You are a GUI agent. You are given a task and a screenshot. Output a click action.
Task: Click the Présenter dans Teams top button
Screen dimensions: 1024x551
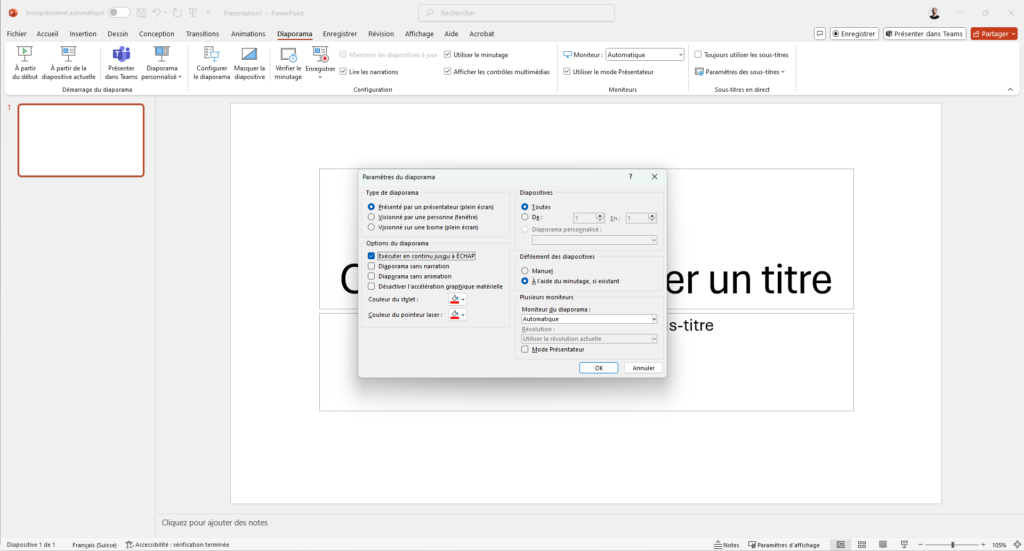click(924, 33)
